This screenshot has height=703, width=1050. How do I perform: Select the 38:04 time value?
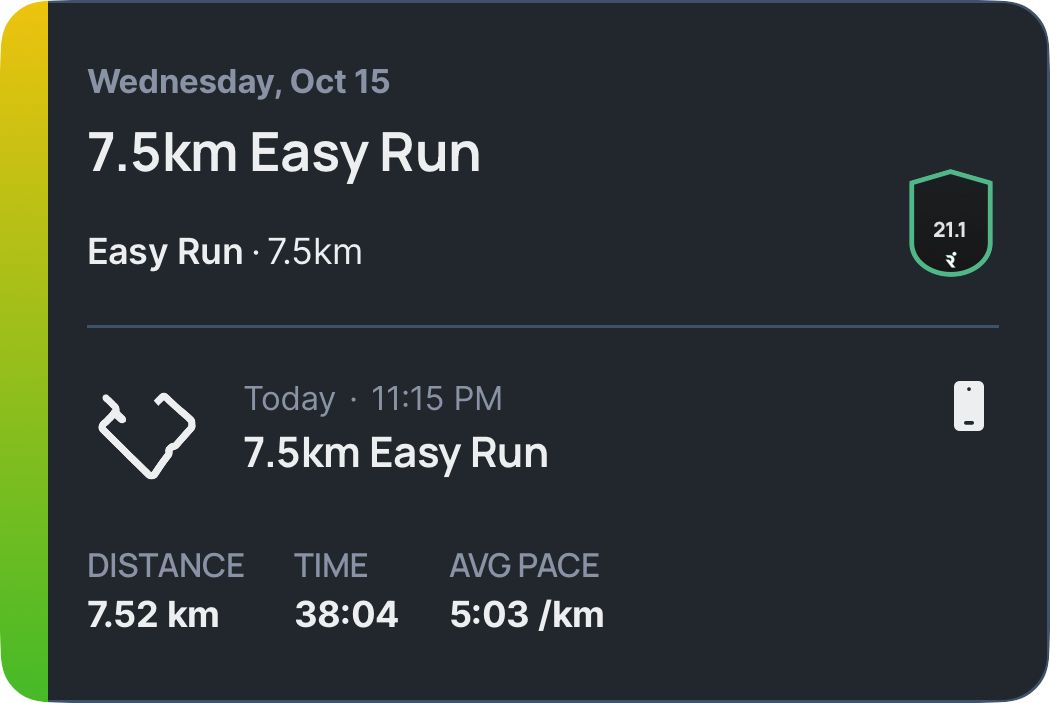[346, 614]
